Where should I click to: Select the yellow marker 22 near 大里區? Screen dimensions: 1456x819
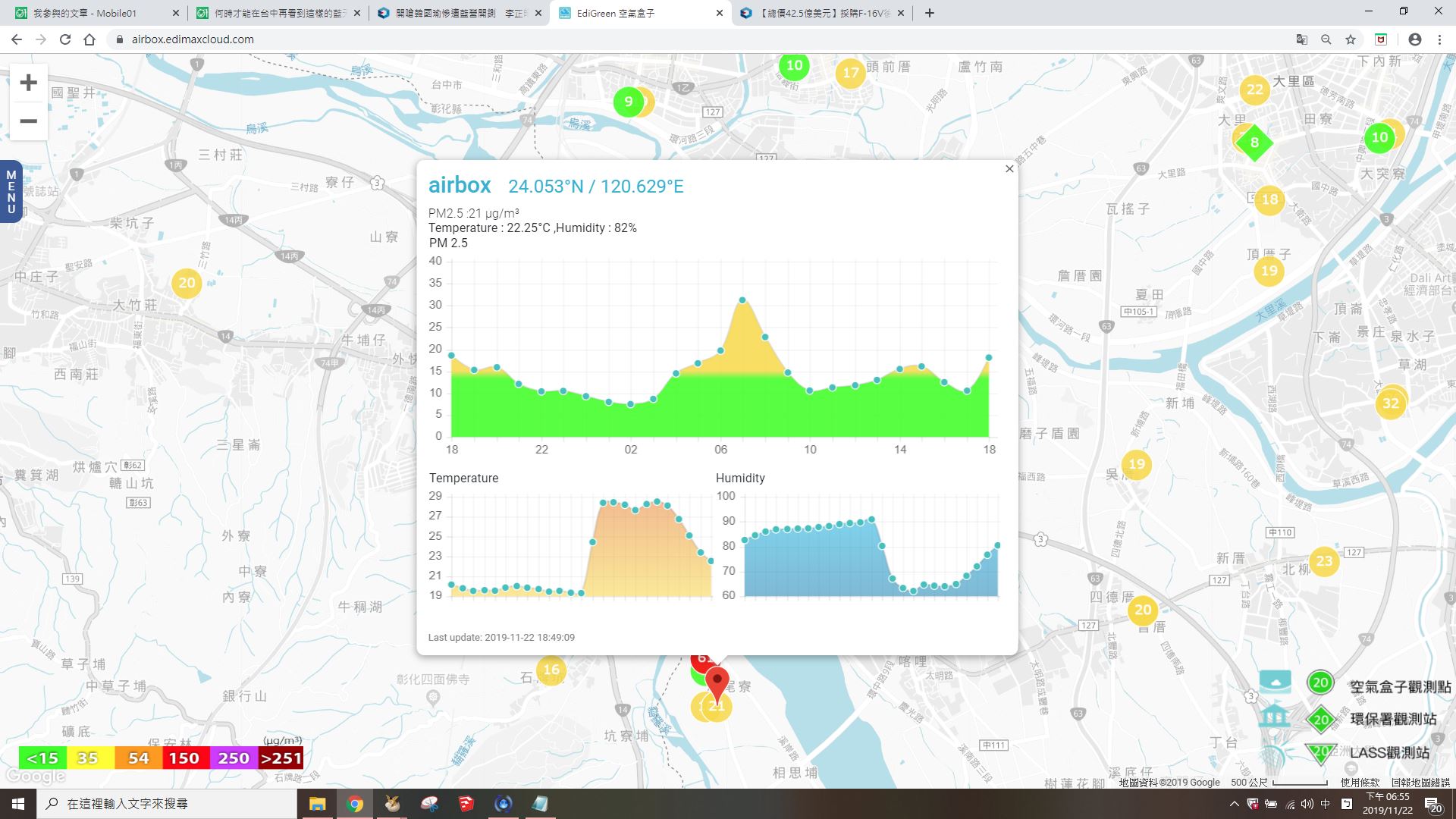(1255, 89)
